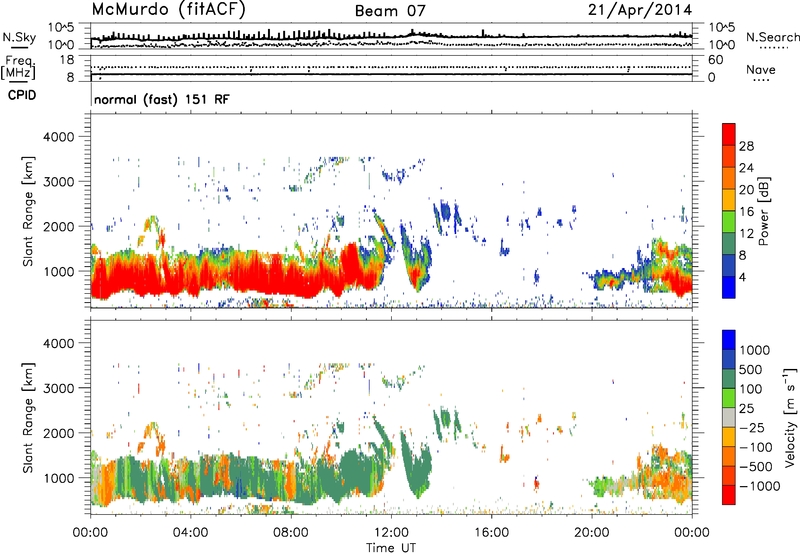Click the 04:00 time axis tick label

(190, 533)
